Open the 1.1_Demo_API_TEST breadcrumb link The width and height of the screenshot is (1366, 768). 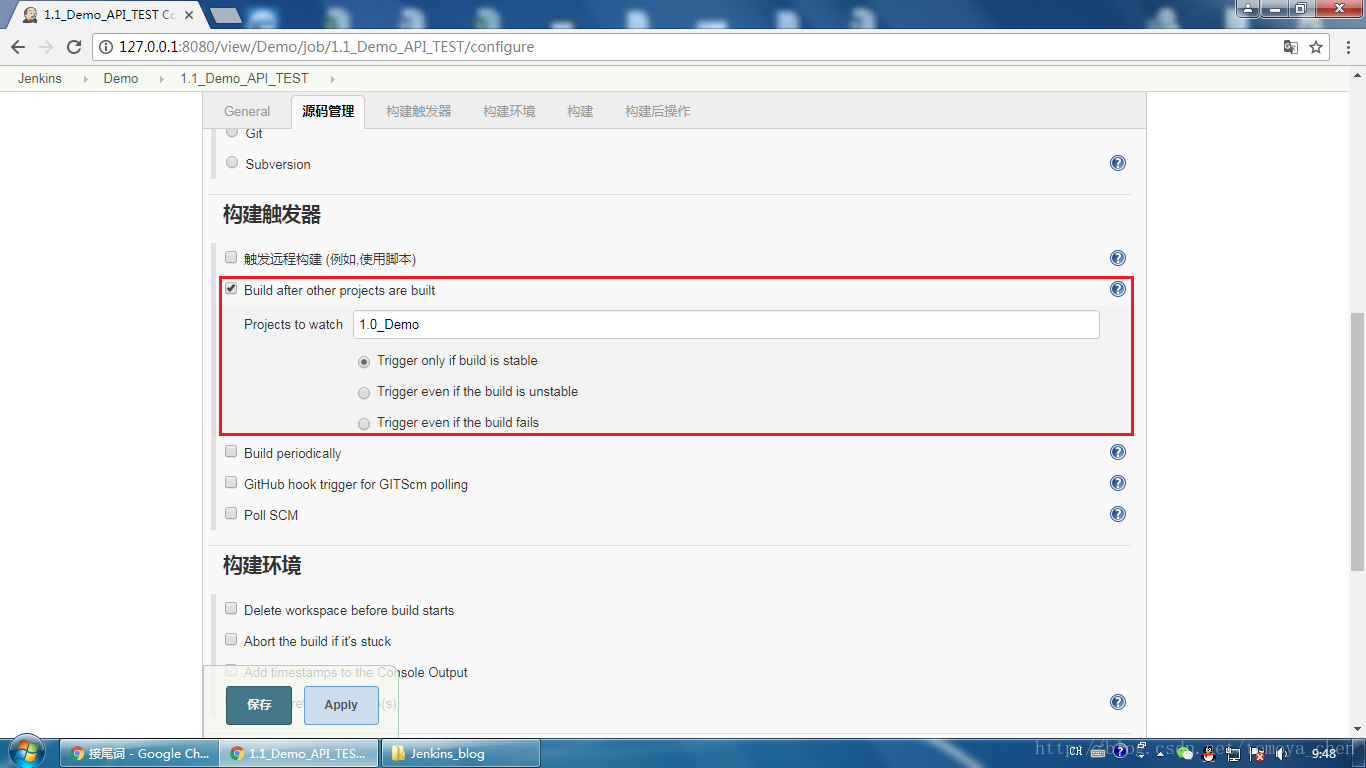coord(244,78)
